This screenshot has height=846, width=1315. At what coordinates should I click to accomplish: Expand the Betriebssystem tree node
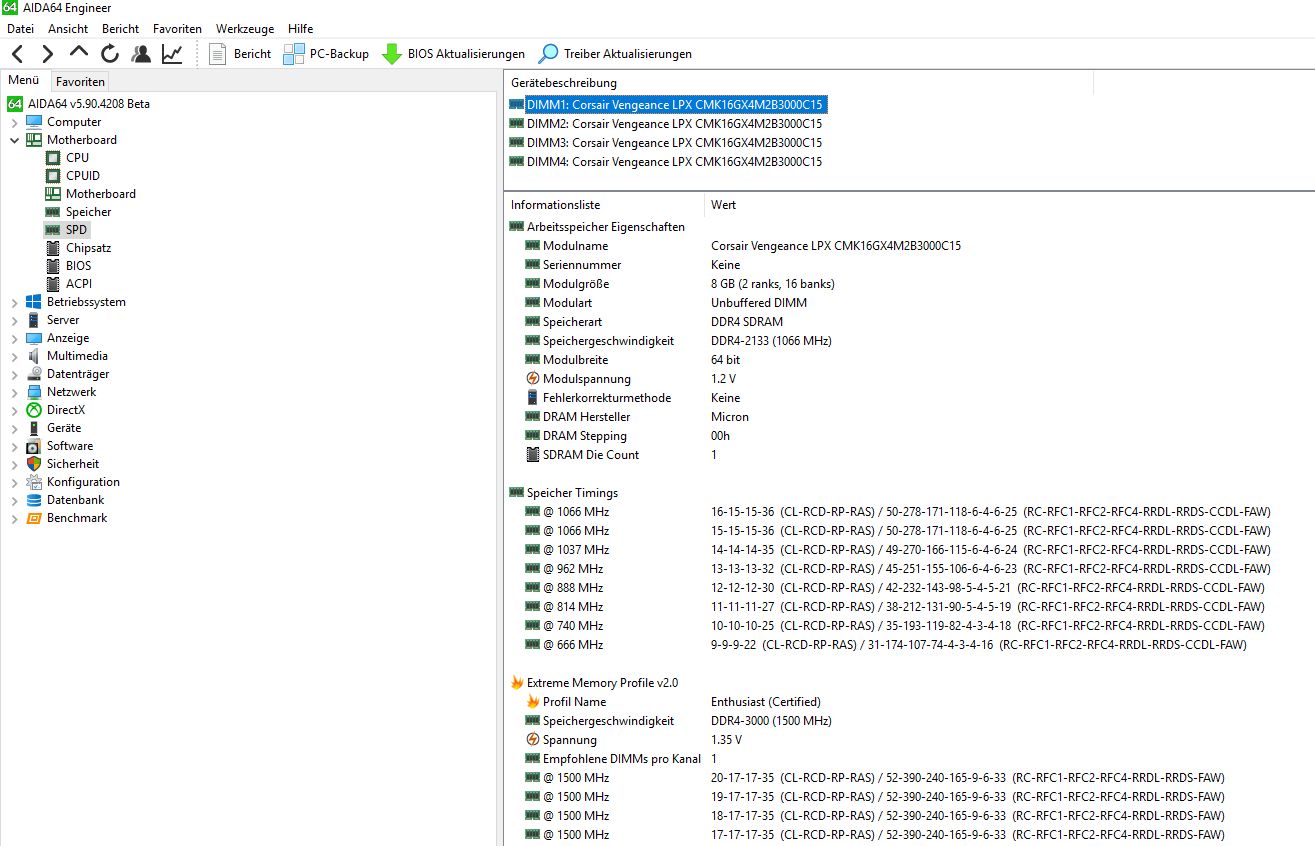(14, 302)
